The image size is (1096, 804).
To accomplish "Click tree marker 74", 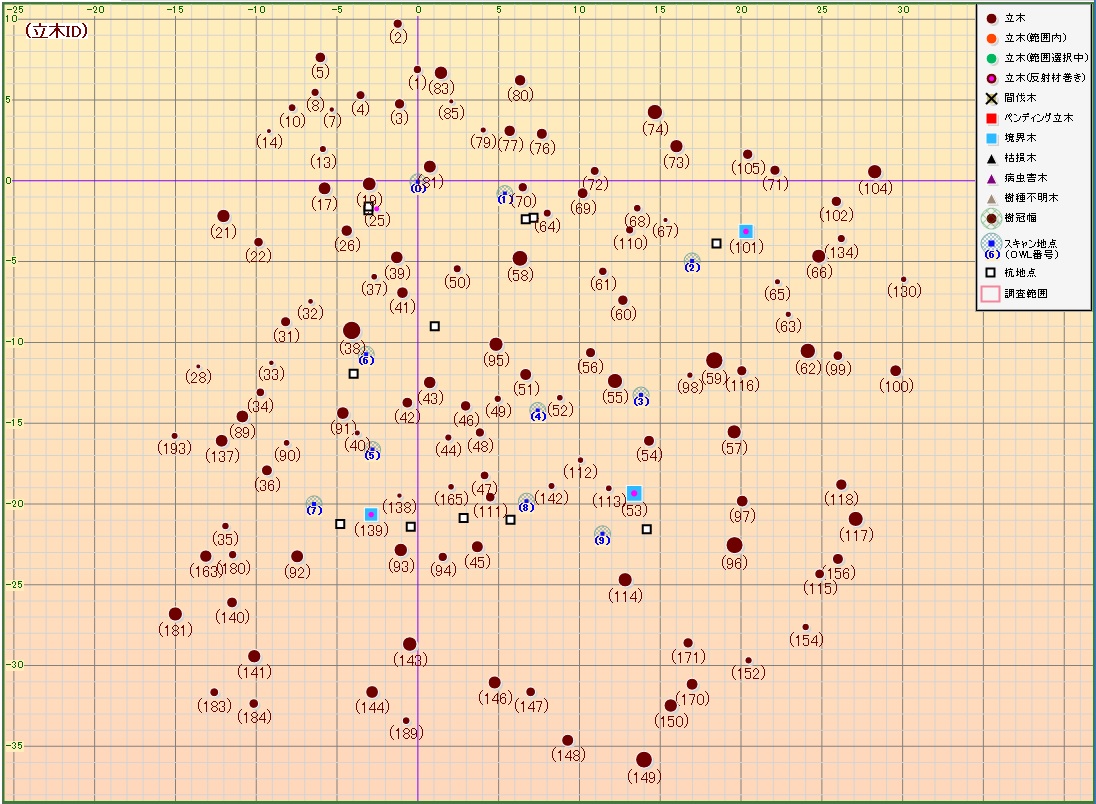I will click(655, 112).
